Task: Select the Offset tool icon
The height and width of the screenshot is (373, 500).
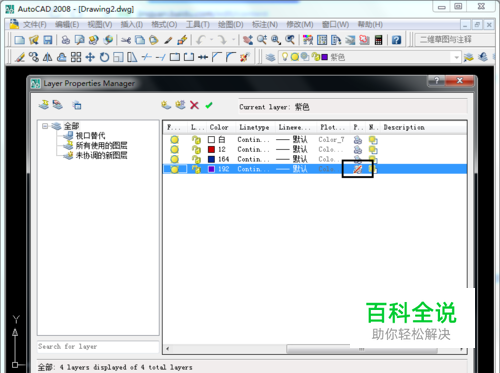Action: (62, 57)
